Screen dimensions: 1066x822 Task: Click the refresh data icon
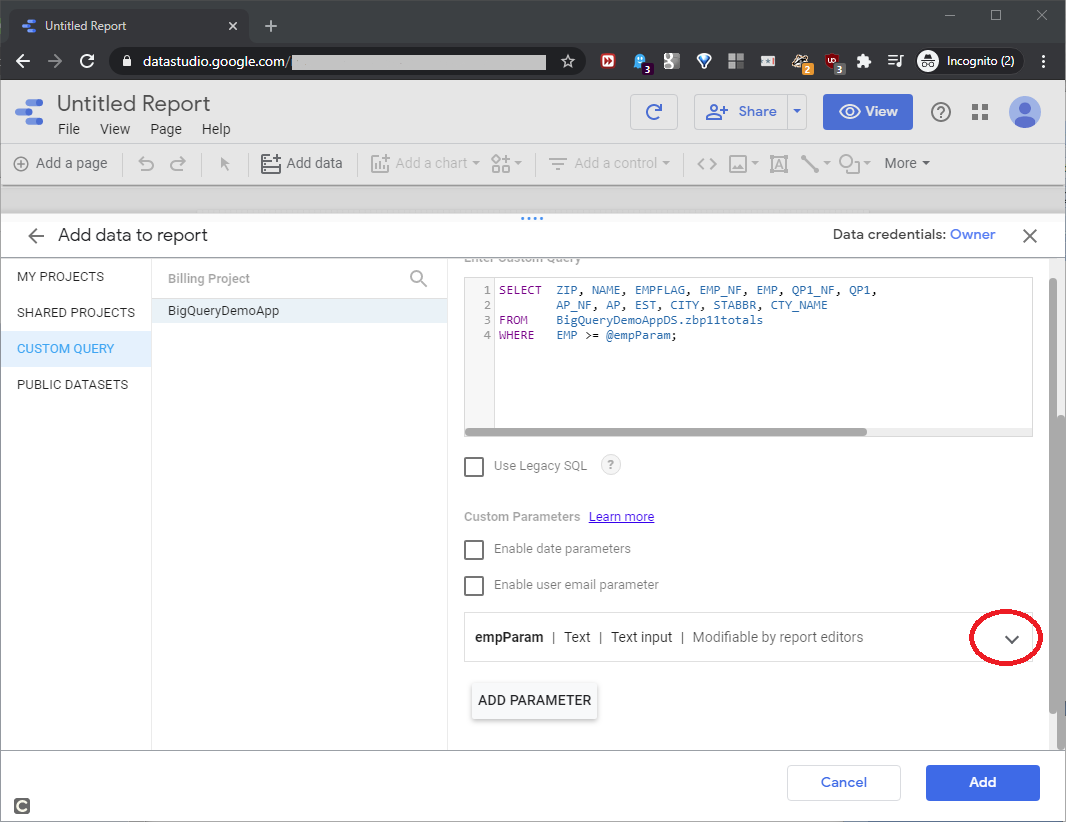[654, 112]
